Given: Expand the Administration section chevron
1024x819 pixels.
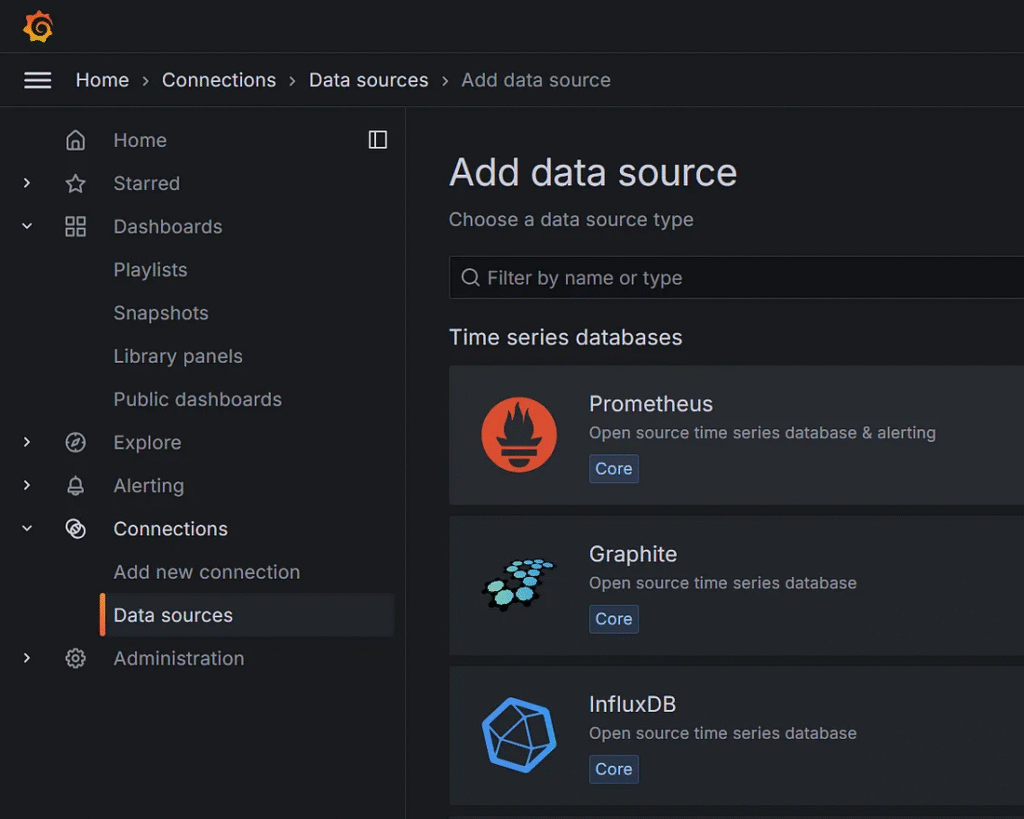Looking at the screenshot, I should tap(27, 657).
